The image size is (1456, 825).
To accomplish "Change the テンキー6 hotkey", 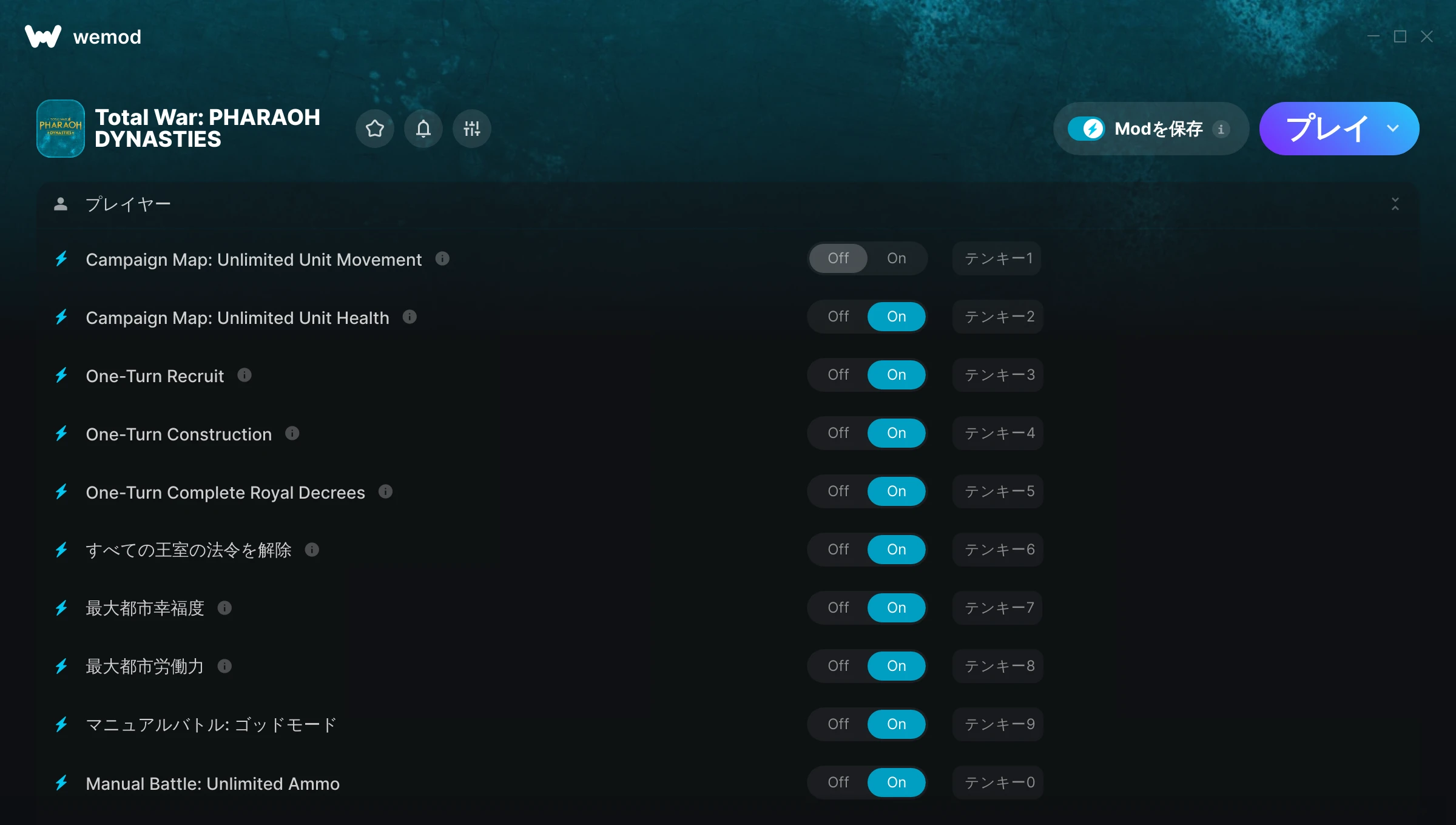I will 998,550.
